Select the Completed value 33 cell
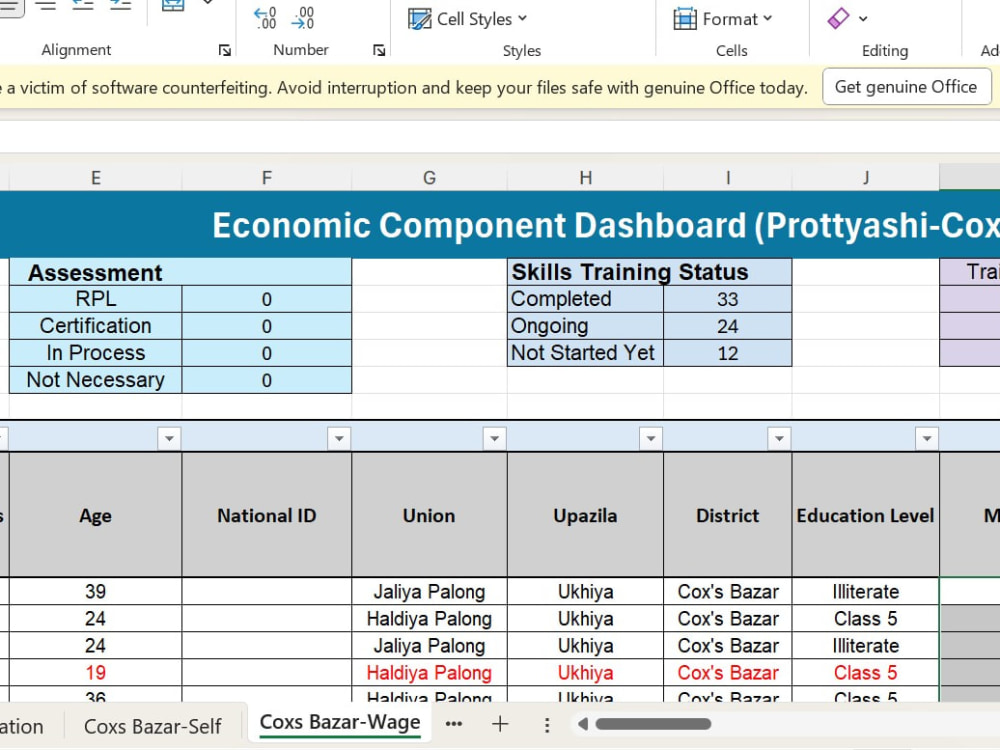 (728, 298)
